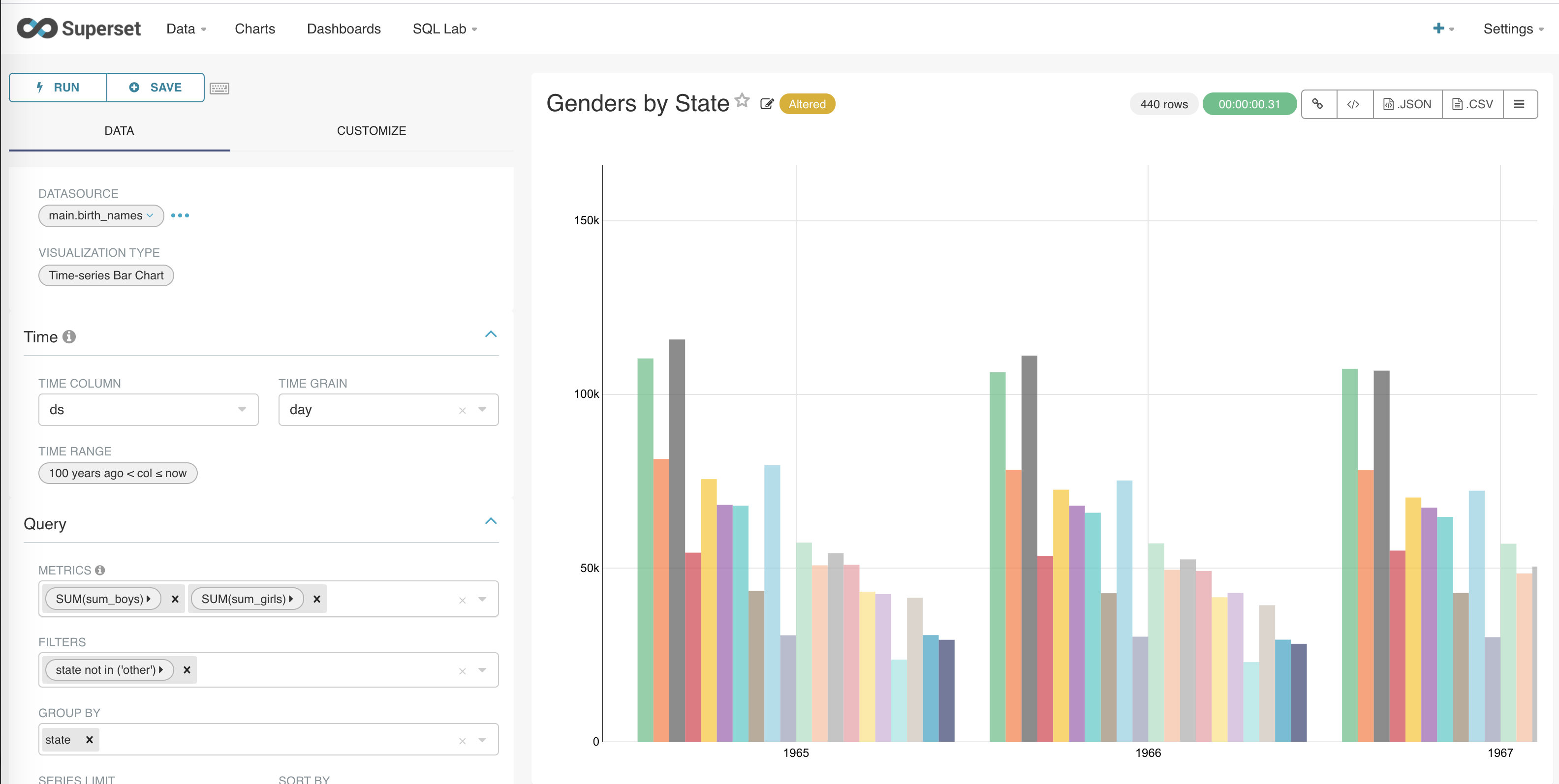
Task: Remove the state not in other filter
Action: pyautogui.click(x=187, y=670)
